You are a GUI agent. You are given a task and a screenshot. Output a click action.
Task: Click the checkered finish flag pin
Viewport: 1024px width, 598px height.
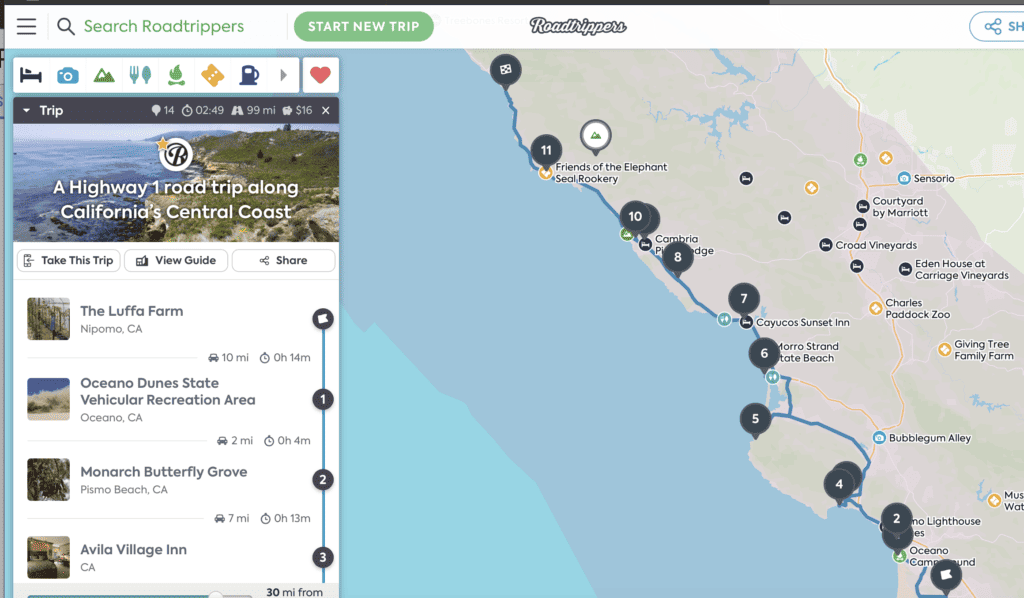(505, 71)
